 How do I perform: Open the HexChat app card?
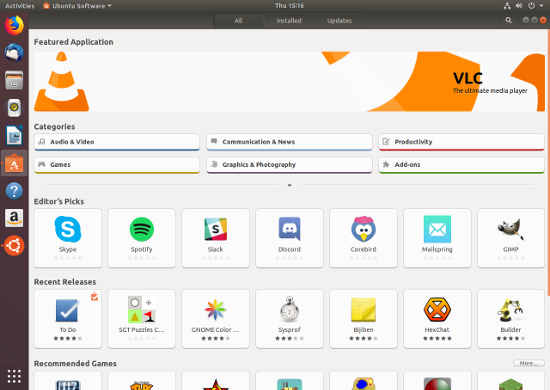437,319
